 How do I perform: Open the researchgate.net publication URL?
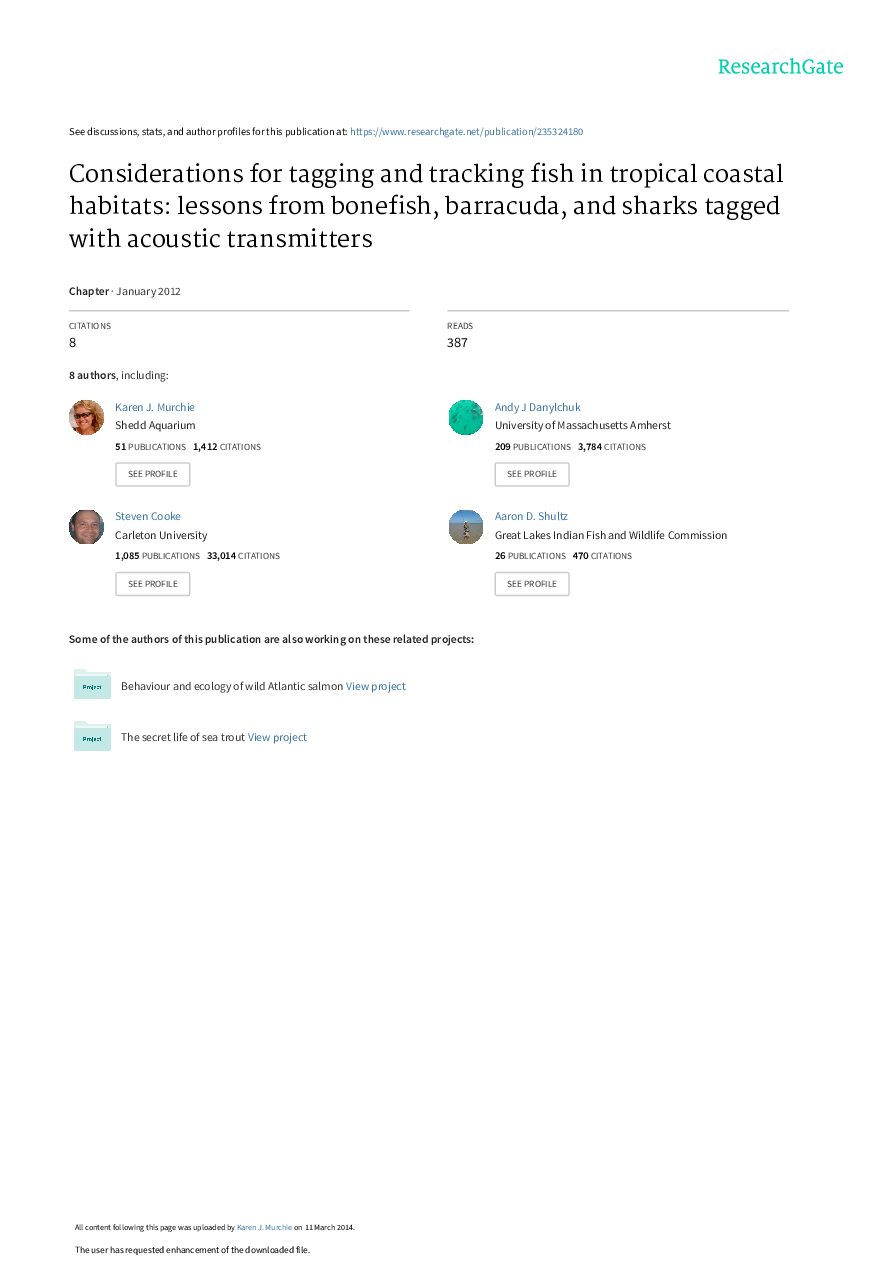tap(466, 132)
